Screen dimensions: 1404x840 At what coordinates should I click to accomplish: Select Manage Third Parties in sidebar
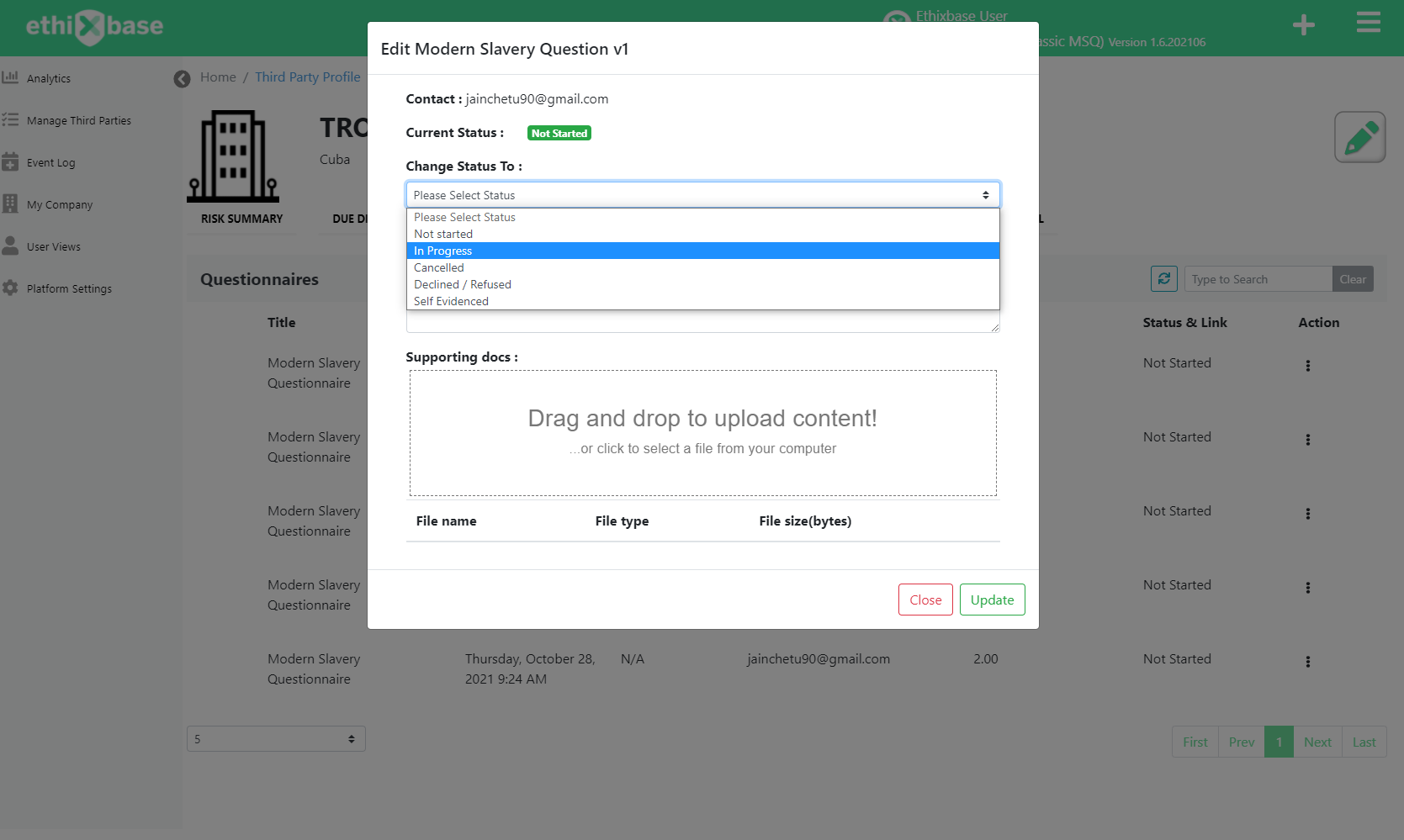79,120
